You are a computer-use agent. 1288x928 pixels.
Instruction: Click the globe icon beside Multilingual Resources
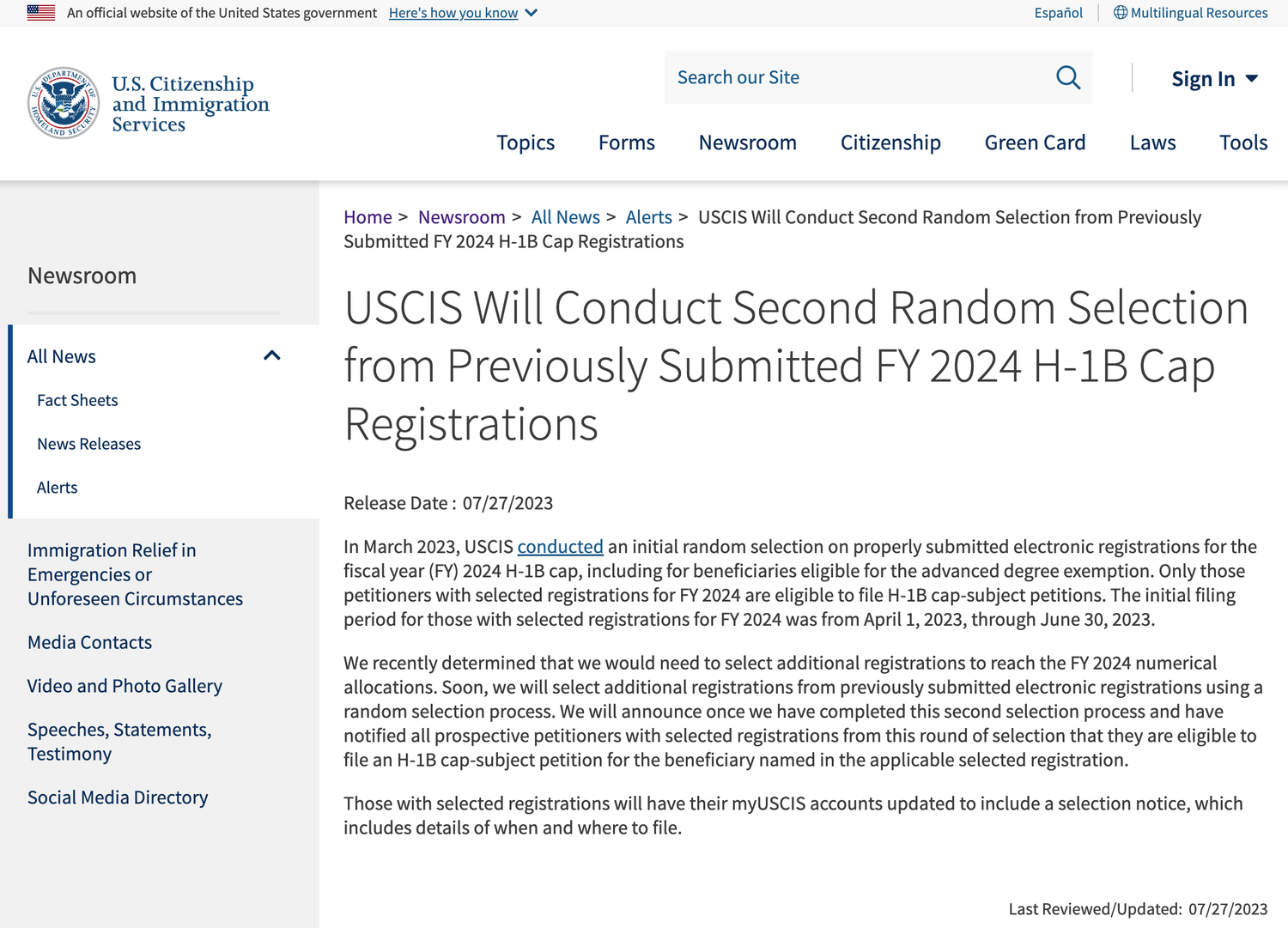1121,13
